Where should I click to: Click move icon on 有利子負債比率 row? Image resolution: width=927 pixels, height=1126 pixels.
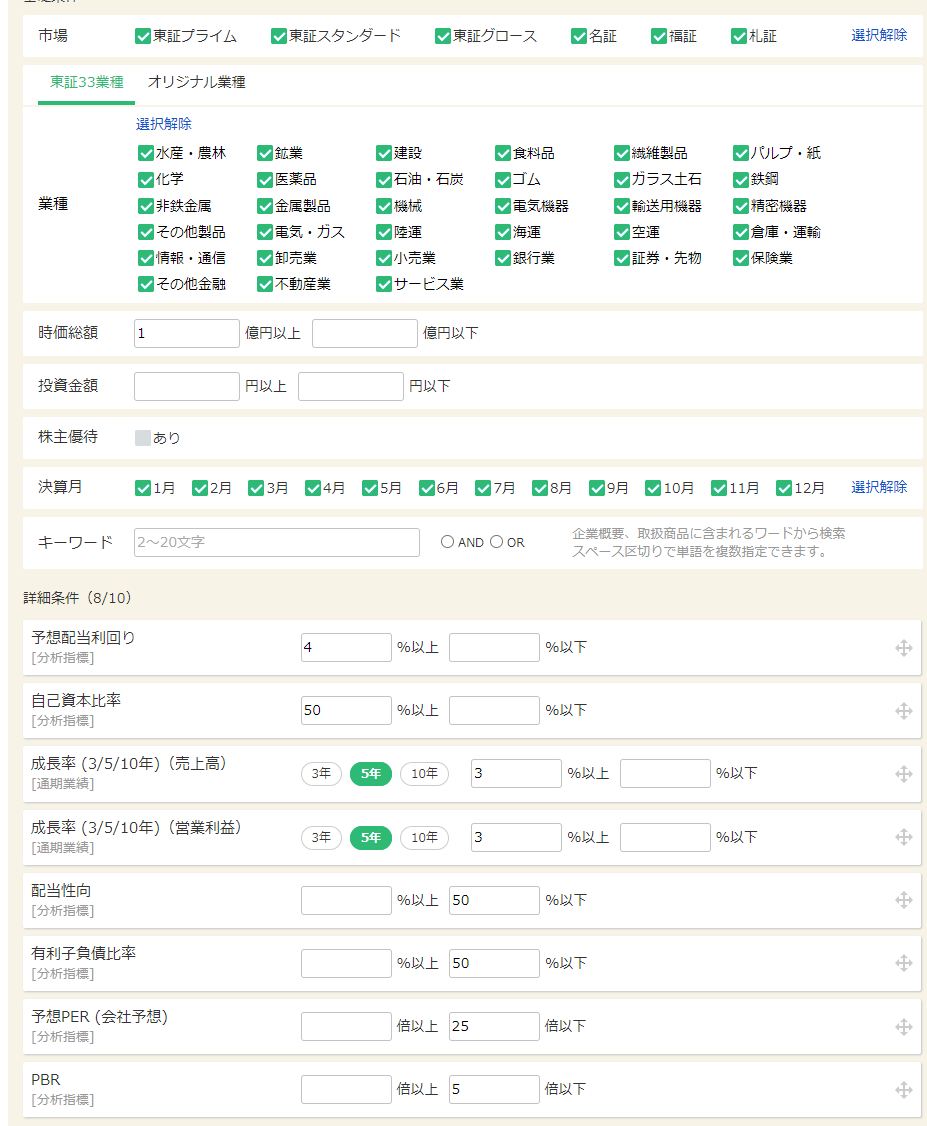(903, 963)
